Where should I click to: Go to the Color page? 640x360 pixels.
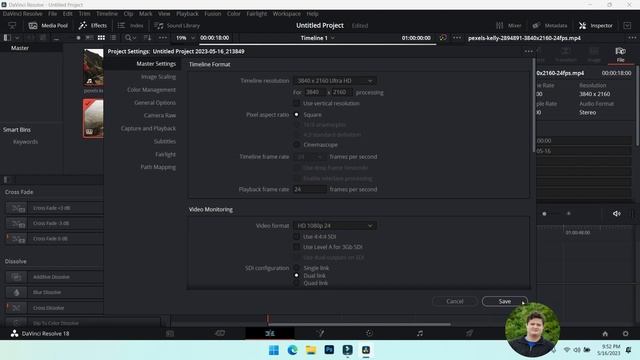369,333
